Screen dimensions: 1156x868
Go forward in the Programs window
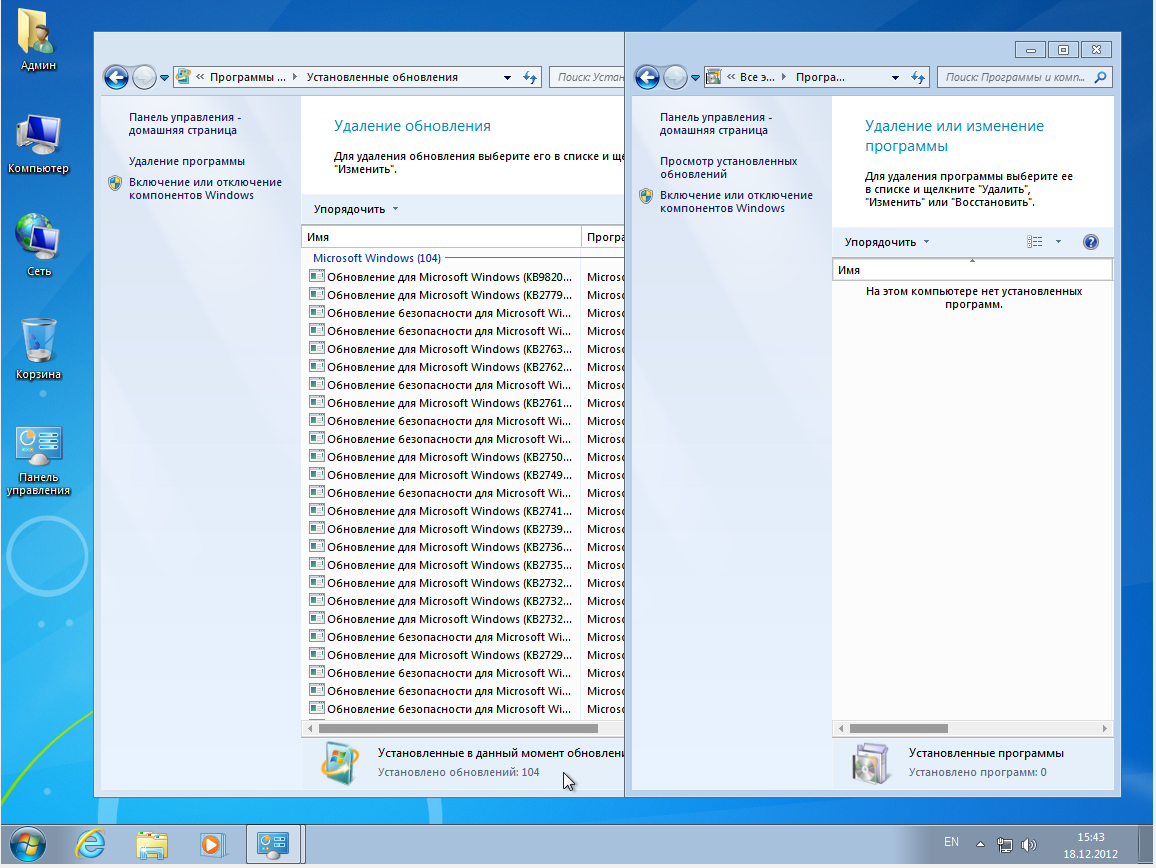tap(675, 77)
